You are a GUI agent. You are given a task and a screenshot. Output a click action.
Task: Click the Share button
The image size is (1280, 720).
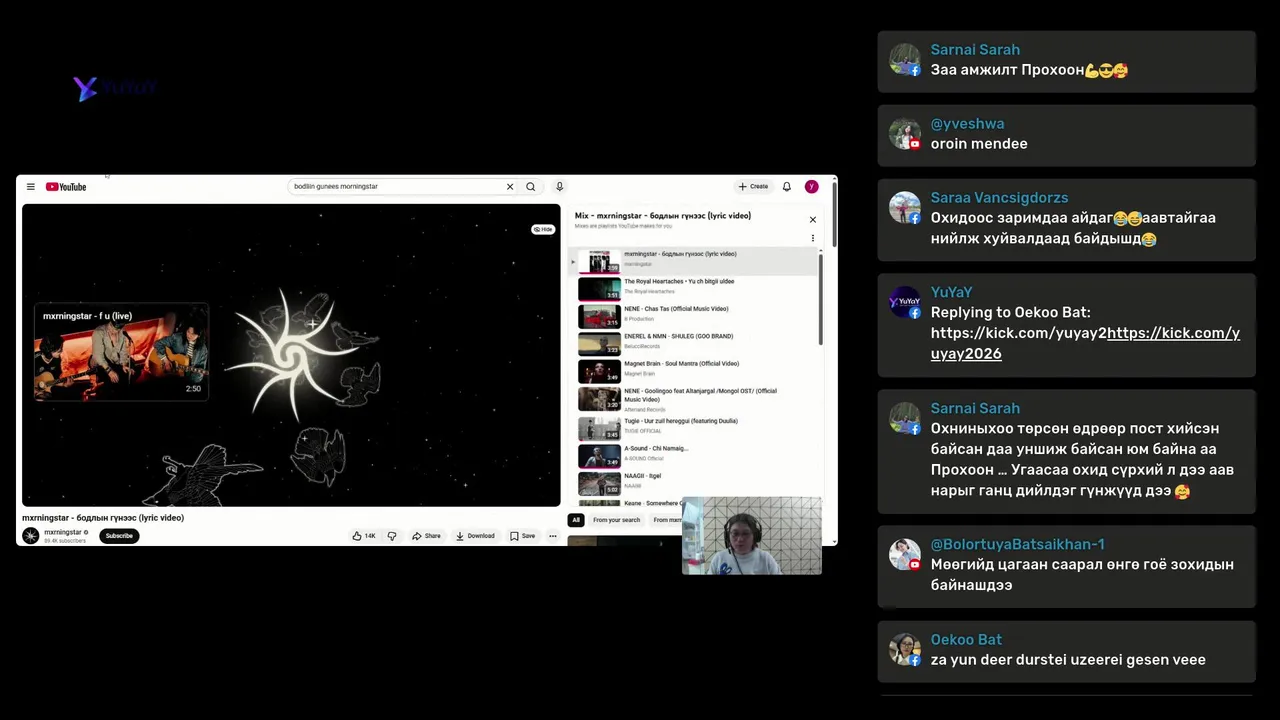pyautogui.click(x=426, y=536)
